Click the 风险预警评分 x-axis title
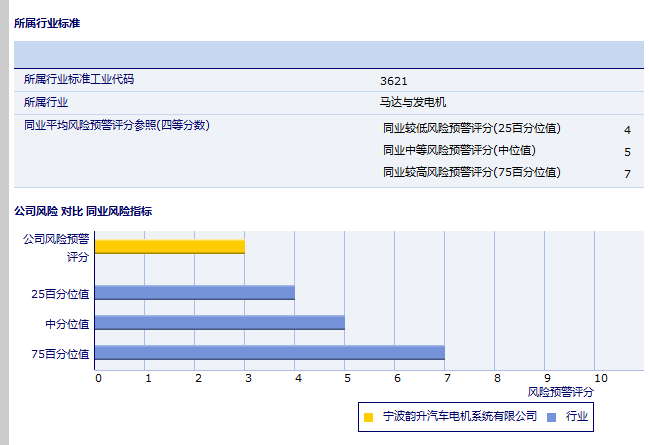This screenshot has width=649, height=445. tap(560, 392)
